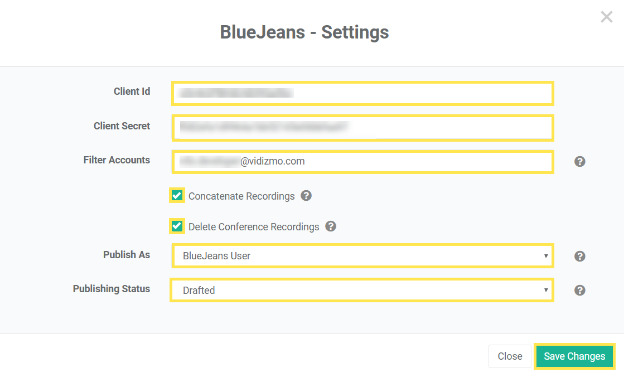Viewport: 624px width, 376px height.
Task: Click the Delete Conference Recordings label text
Action: [254, 227]
